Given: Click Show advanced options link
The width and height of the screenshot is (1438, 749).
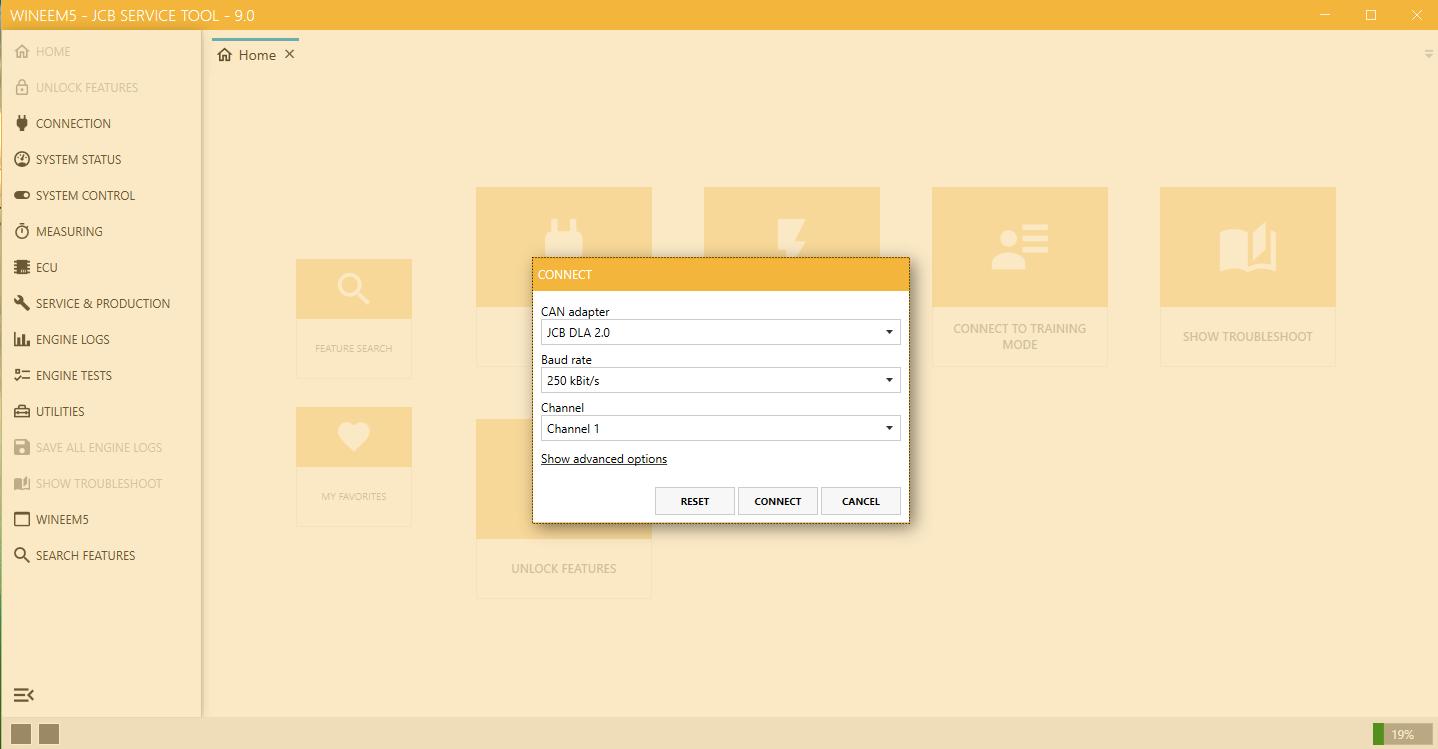Looking at the screenshot, I should pyautogui.click(x=603, y=458).
